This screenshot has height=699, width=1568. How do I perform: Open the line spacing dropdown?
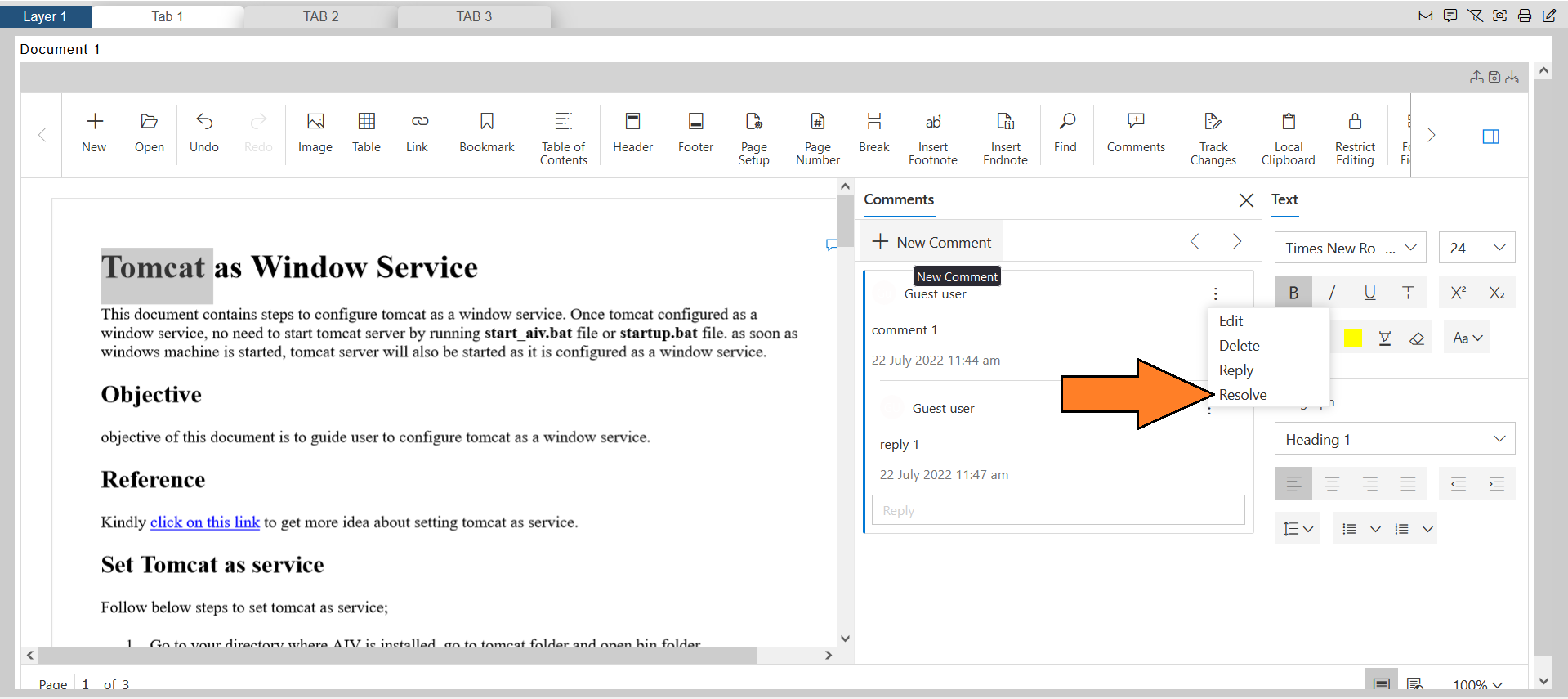tap(1298, 529)
